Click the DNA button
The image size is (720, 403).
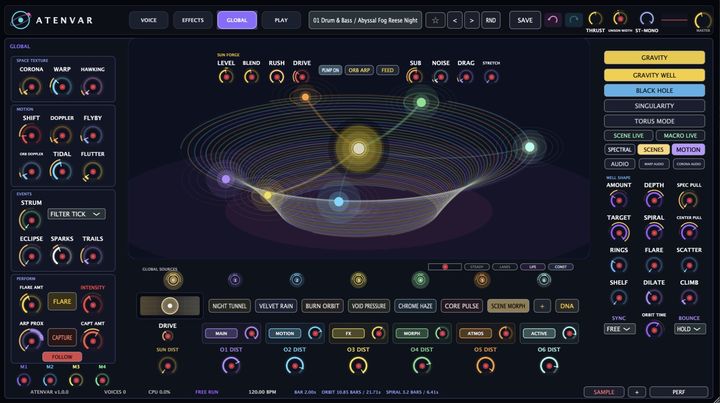(x=567, y=306)
